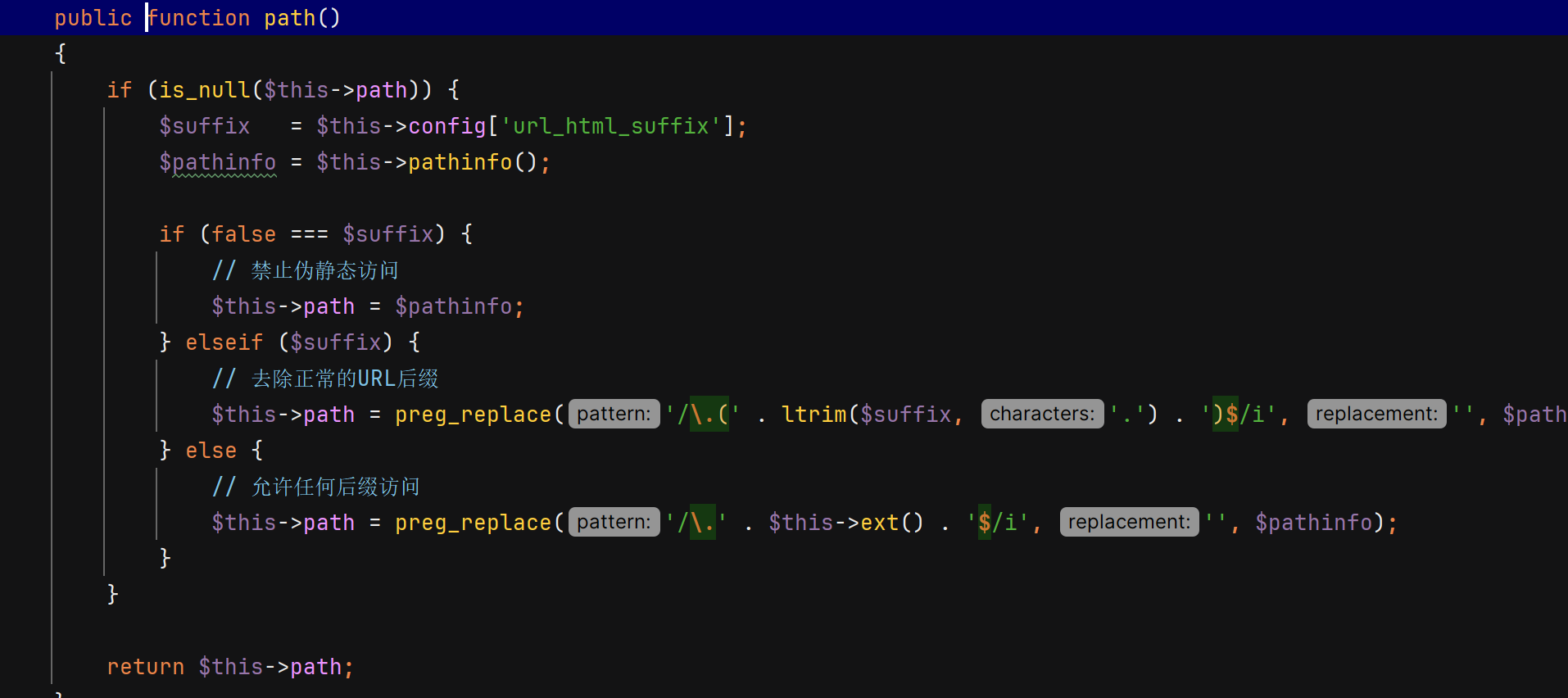Select the "replacement:" hint after ')$/i'
1568x698 pixels.
point(1376,415)
